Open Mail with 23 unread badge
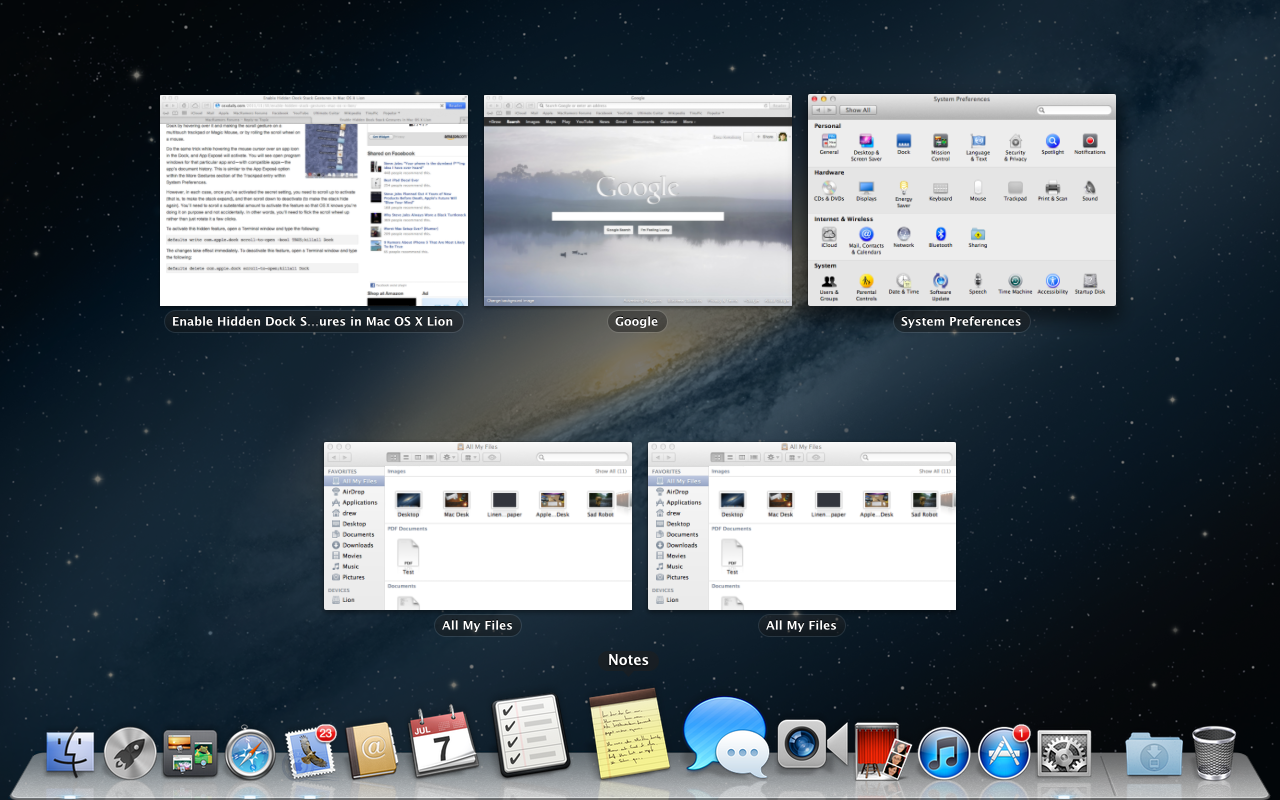 (310, 752)
